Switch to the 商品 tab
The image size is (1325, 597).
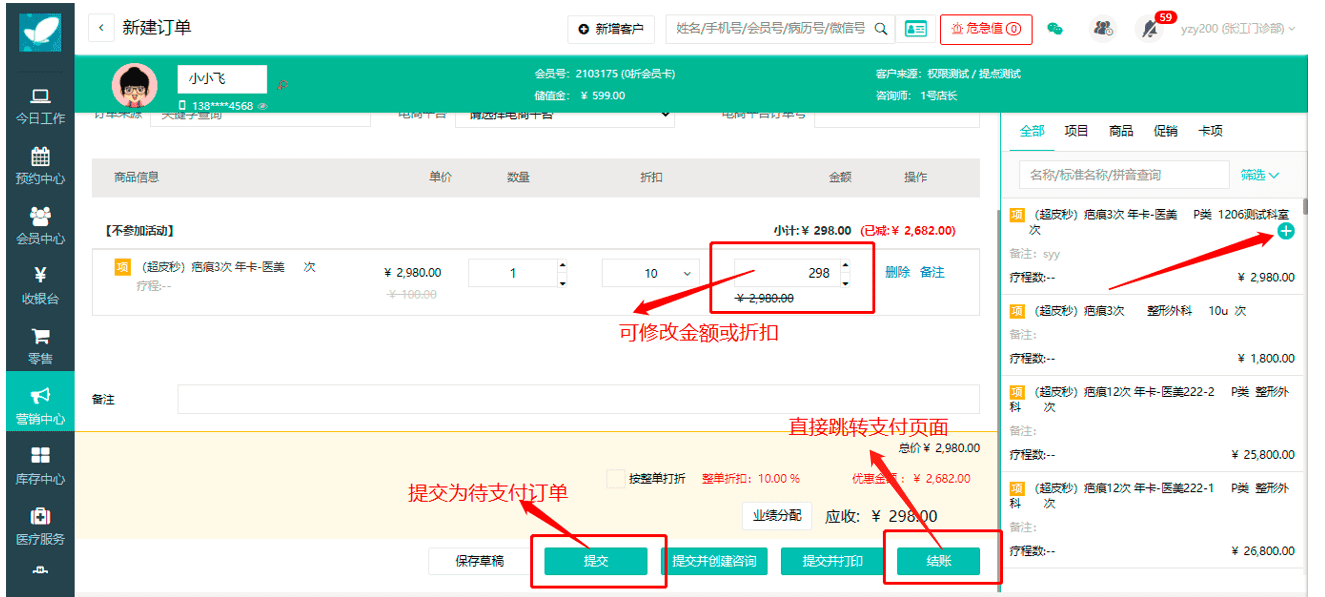(x=1121, y=131)
